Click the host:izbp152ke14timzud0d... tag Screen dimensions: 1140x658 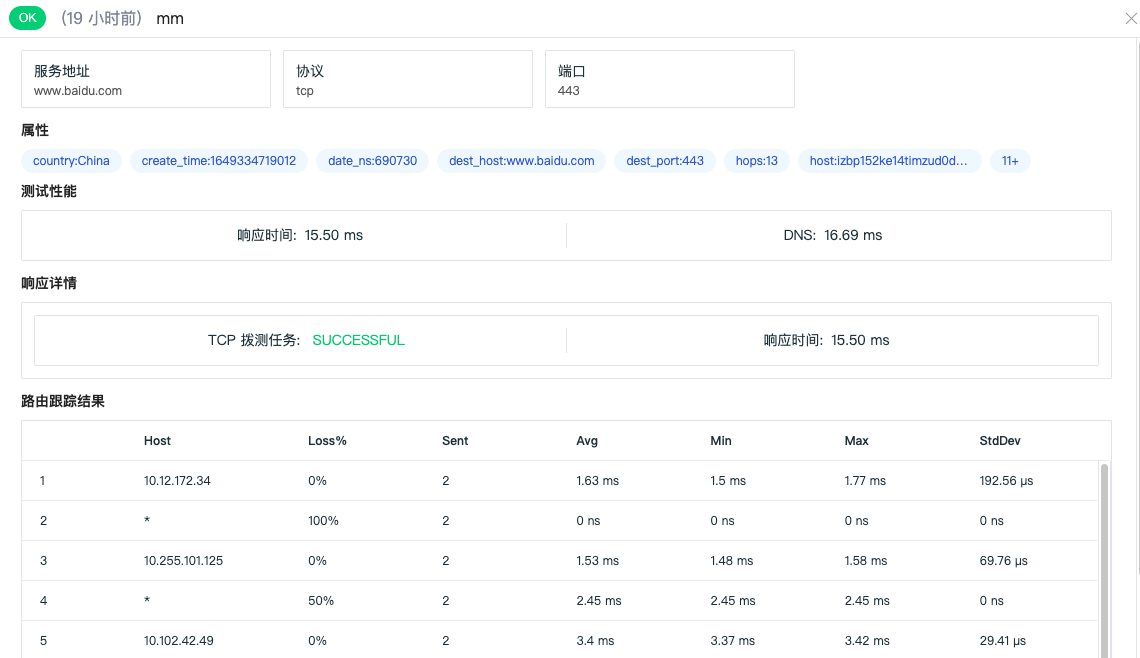pyautogui.click(x=889, y=161)
